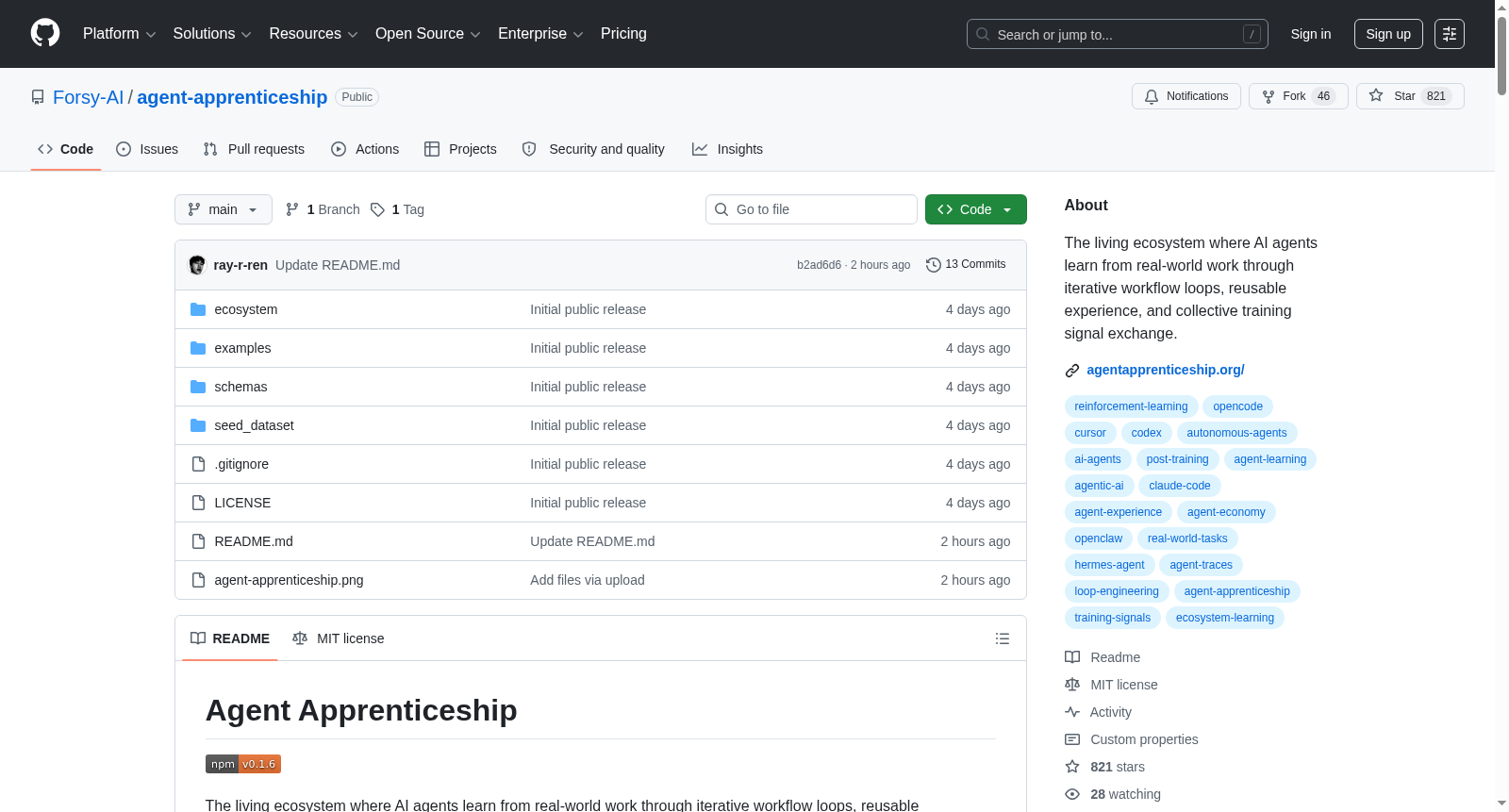This screenshot has width=1509, height=812.
Task: Open the Update README.md latest commit message
Action: click(x=338, y=265)
